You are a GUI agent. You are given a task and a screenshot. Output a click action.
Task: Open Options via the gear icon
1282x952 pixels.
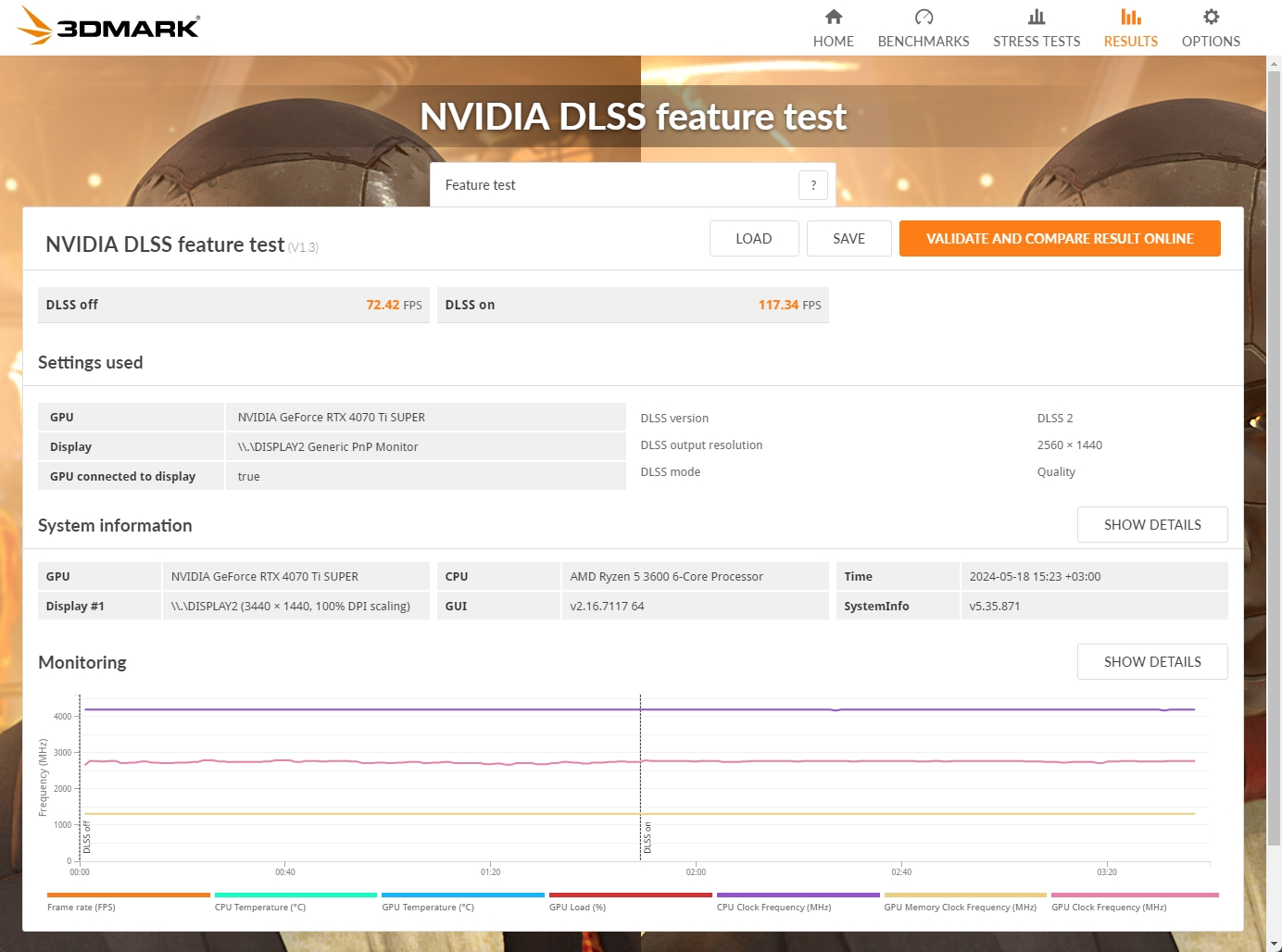point(1211,17)
